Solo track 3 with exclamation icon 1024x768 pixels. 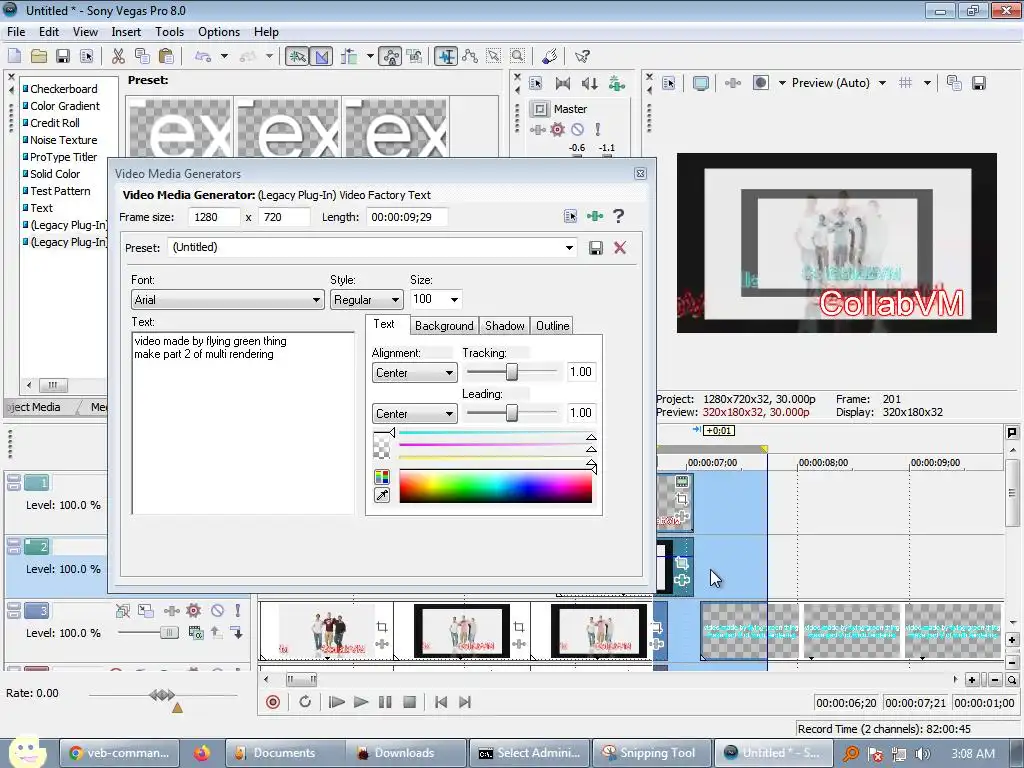[238, 611]
